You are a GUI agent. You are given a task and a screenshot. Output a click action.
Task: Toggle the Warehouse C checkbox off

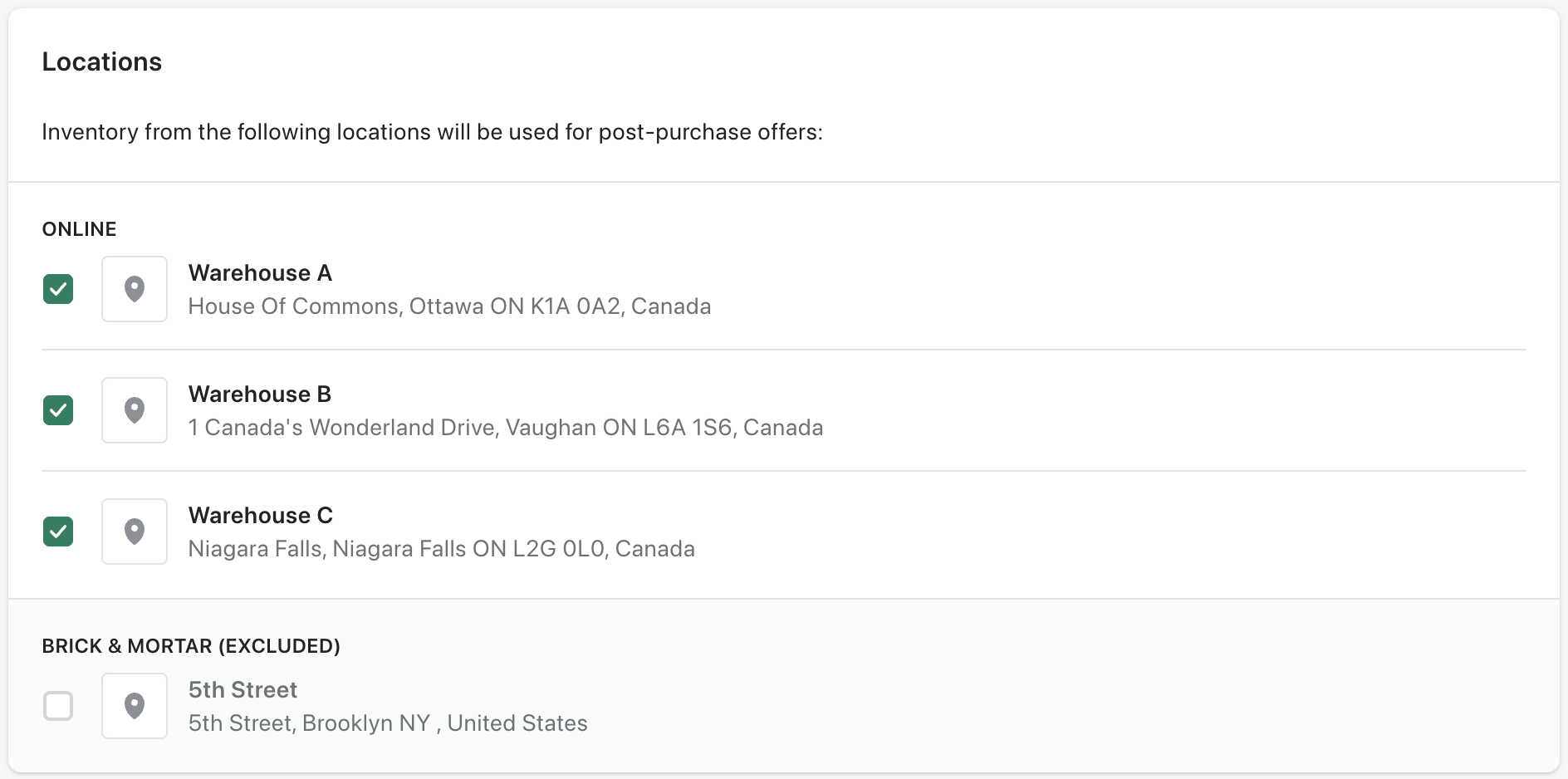click(58, 532)
